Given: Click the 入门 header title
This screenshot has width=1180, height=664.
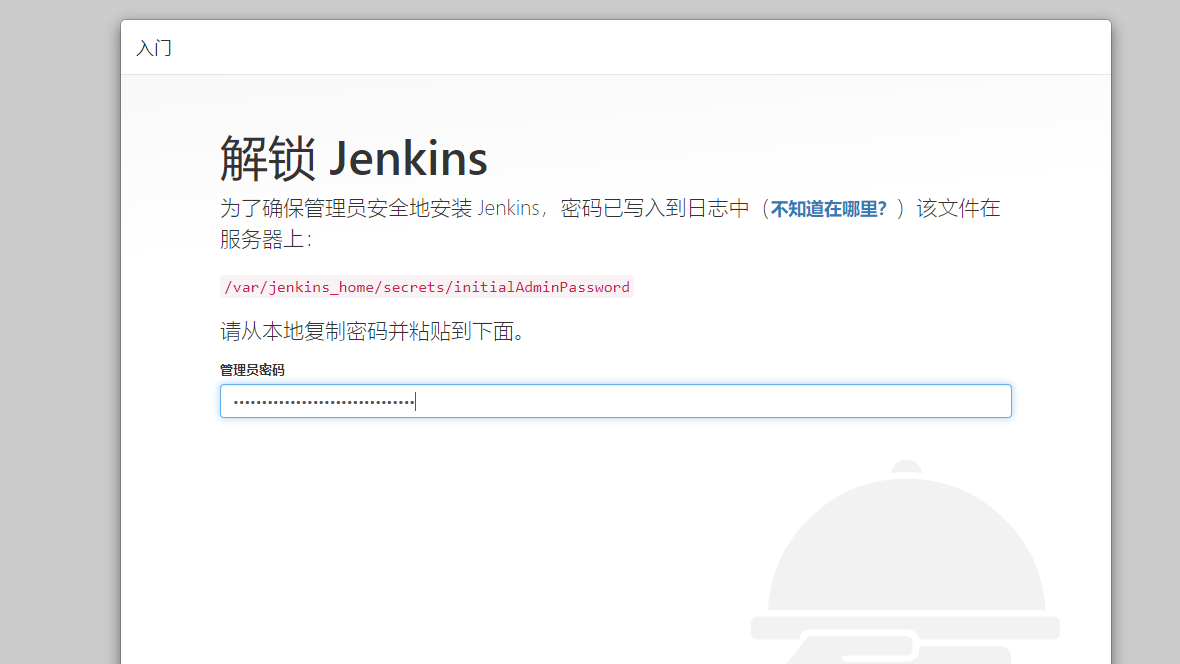Looking at the screenshot, I should [154, 48].
